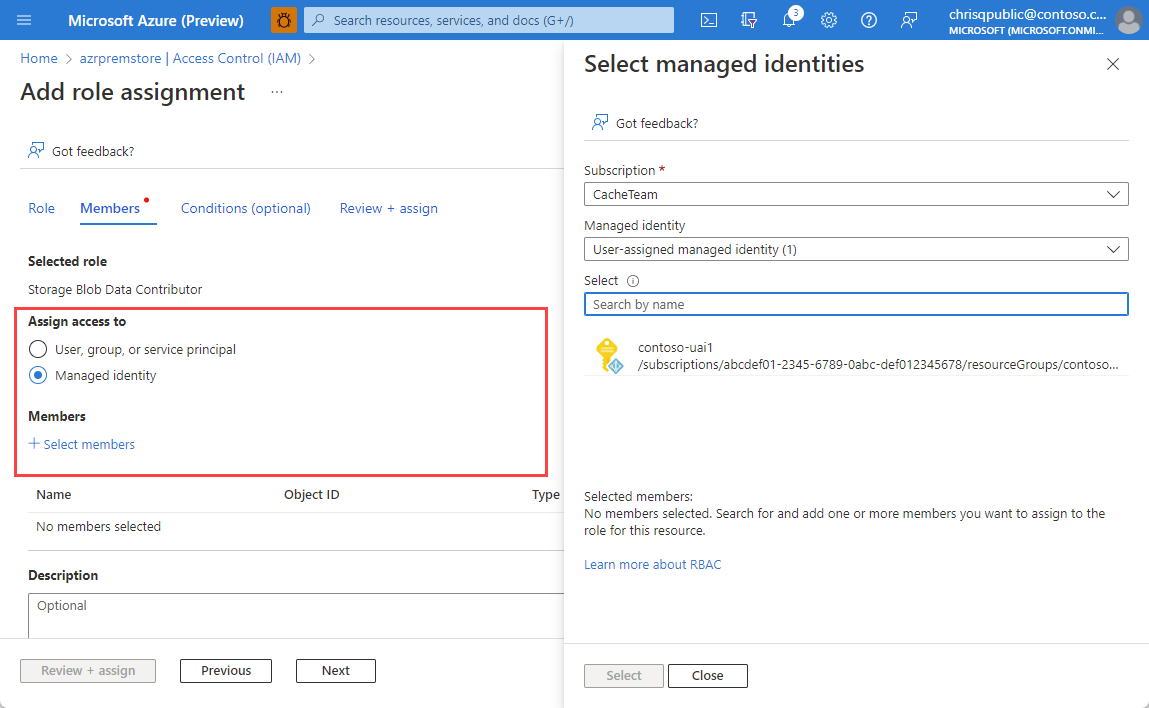Click the Microsoft Azure (Preview) title
Viewport: 1149px width, 708px height.
click(155, 21)
